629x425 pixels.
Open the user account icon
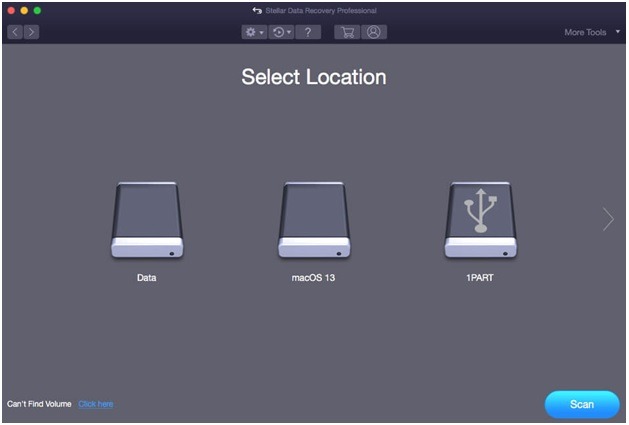[x=374, y=32]
